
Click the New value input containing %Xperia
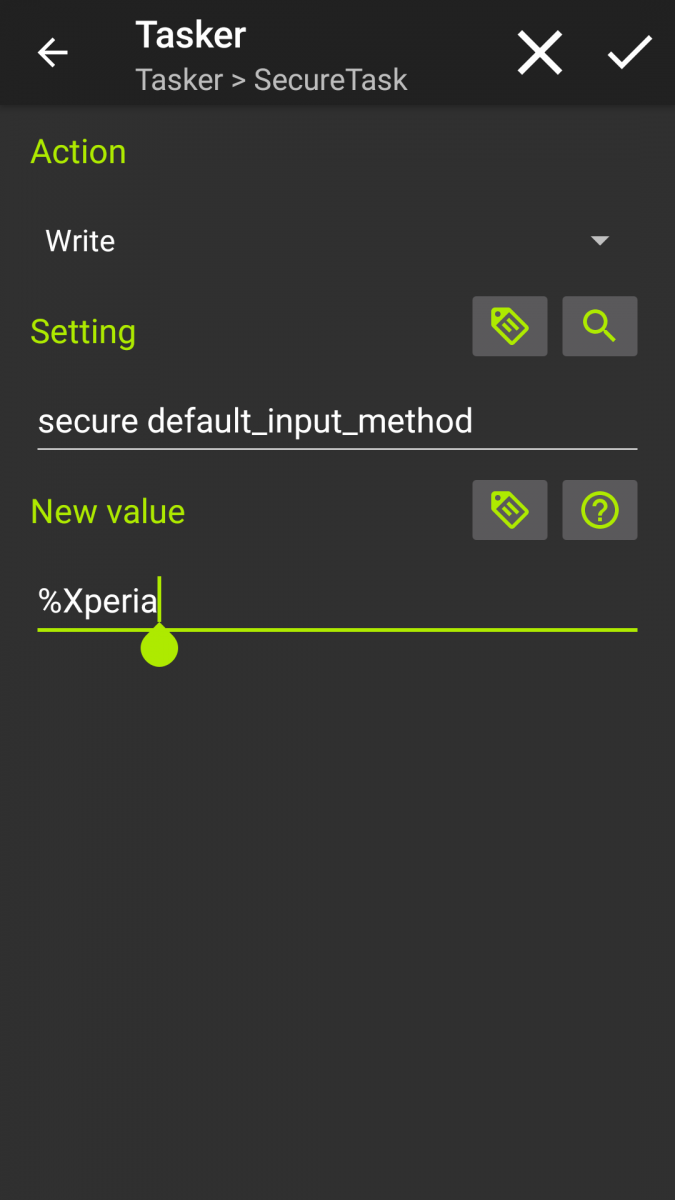click(x=300, y=600)
